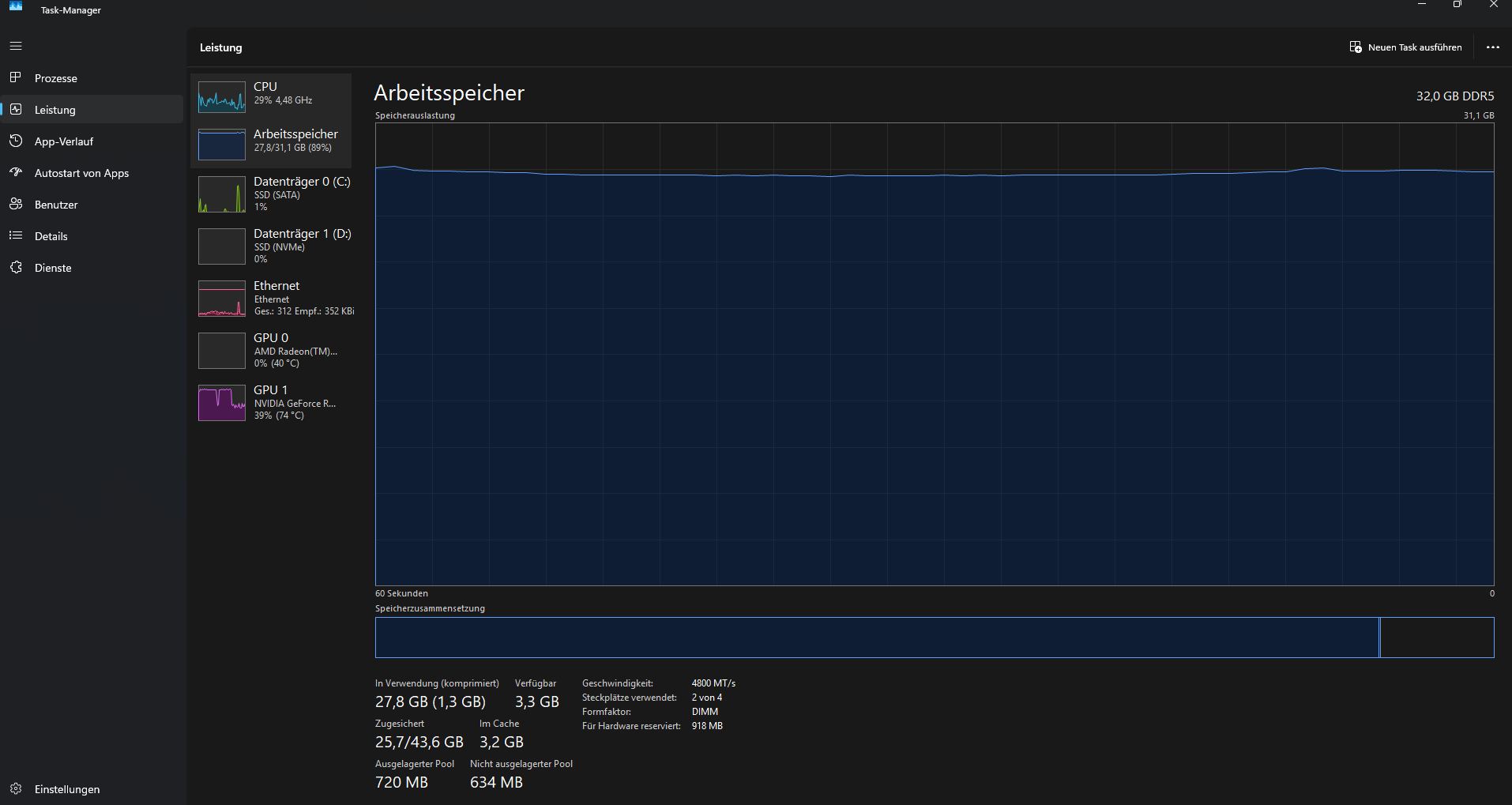The image size is (1512, 805).
Task: Go to the App-Verlauf page
Action: 92,141
